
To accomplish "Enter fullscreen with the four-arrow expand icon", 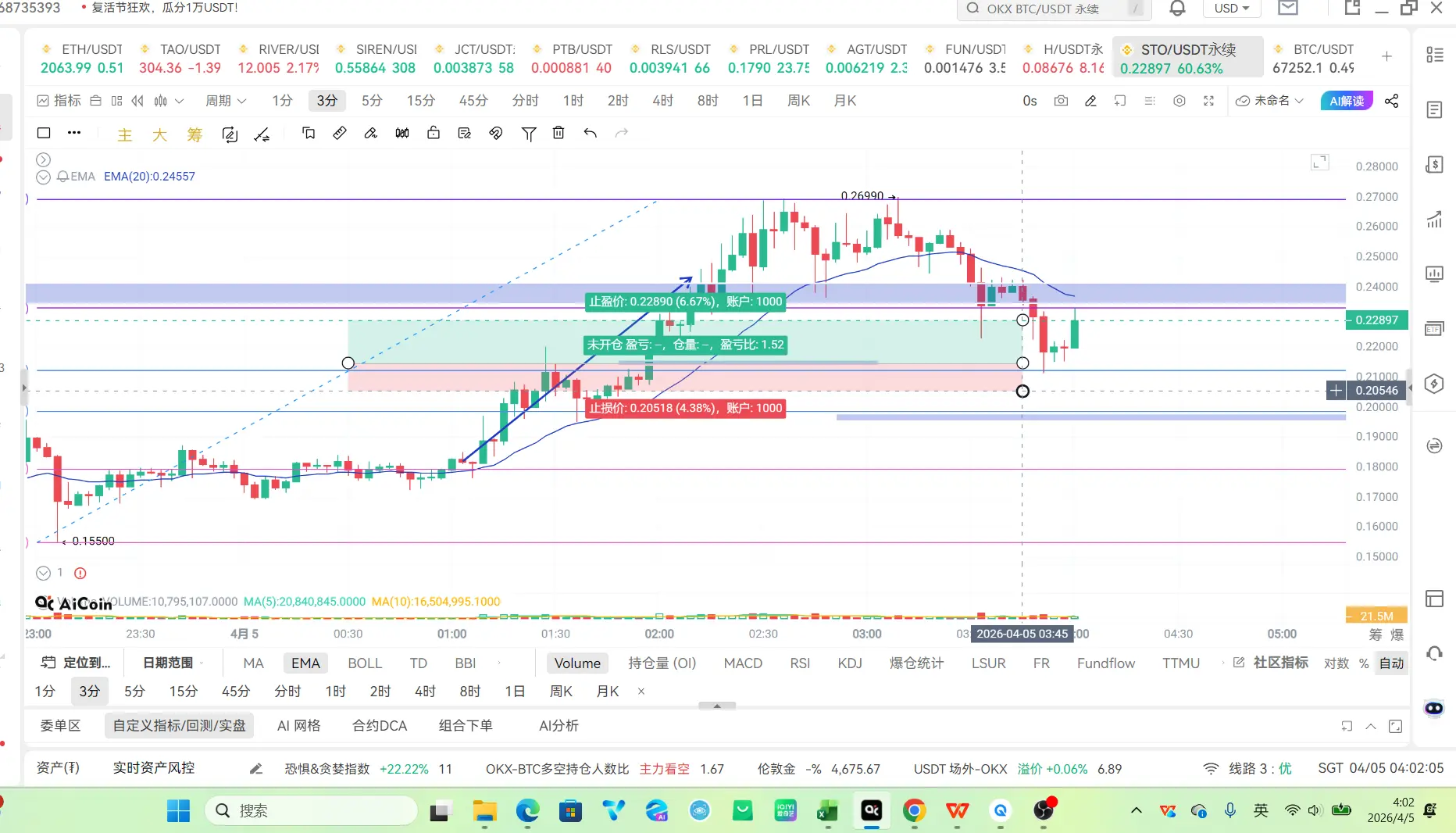I will pyautogui.click(x=1209, y=101).
